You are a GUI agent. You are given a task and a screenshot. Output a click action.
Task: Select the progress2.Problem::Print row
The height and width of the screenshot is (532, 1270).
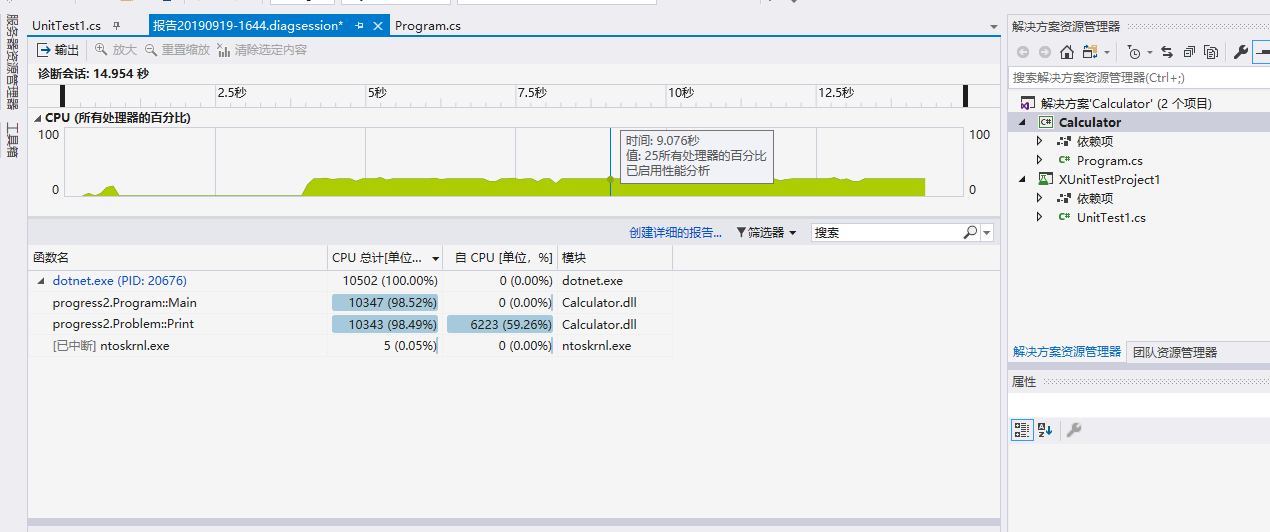[x=350, y=324]
